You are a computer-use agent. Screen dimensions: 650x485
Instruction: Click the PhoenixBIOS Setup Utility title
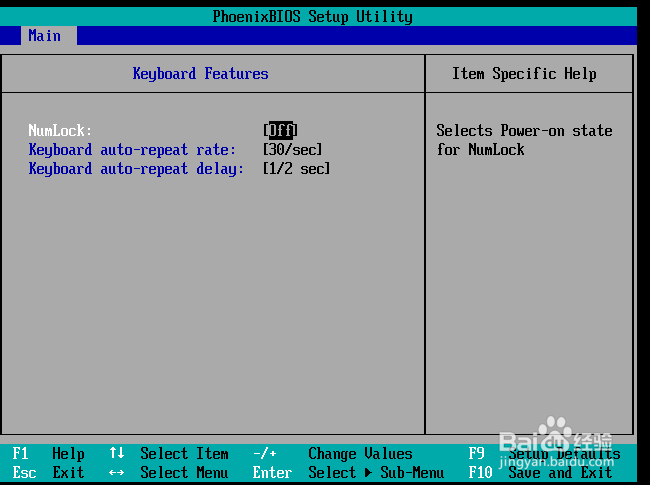(313, 17)
